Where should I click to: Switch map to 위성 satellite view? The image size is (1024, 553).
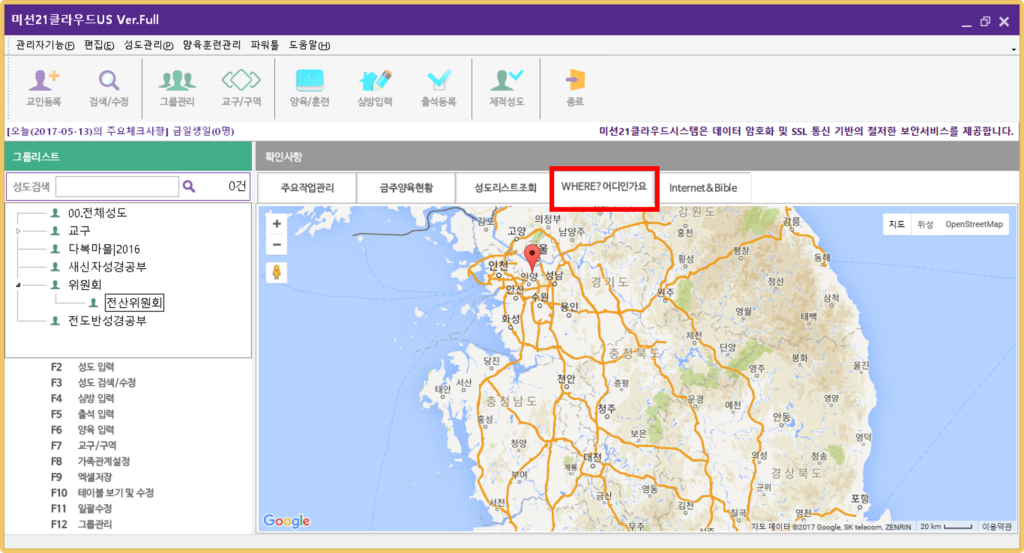[925, 224]
